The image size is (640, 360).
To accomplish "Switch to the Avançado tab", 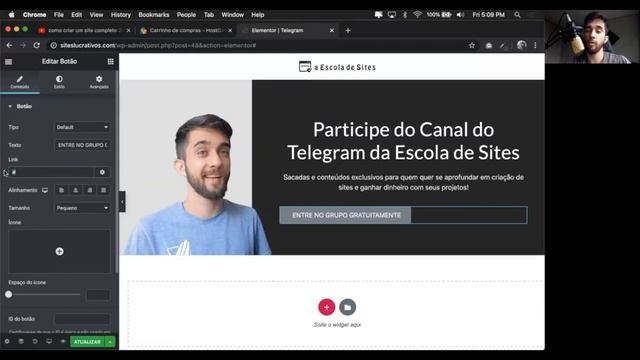I will tap(99, 82).
